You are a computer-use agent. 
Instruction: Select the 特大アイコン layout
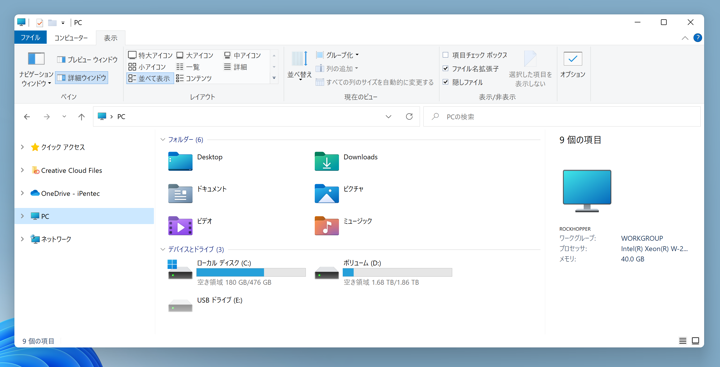150,56
